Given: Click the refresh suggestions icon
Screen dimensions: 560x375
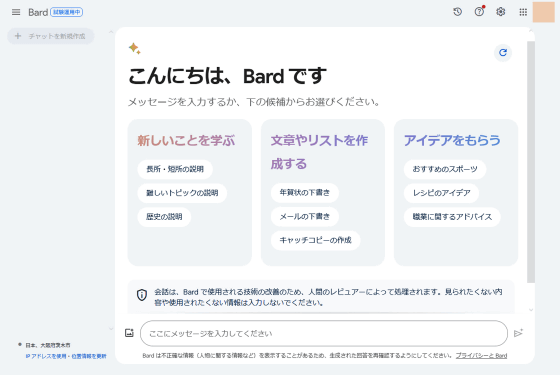Looking at the screenshot, I should coord(503,53).
